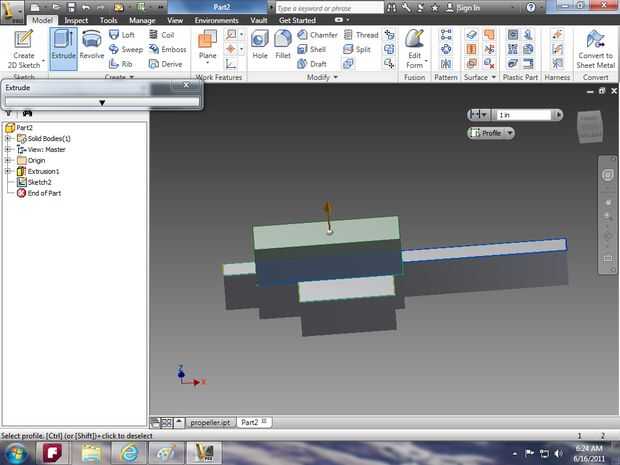Start Create 2D Sketch
This screenshot has height=465, width=620.
tap(23, 46)
